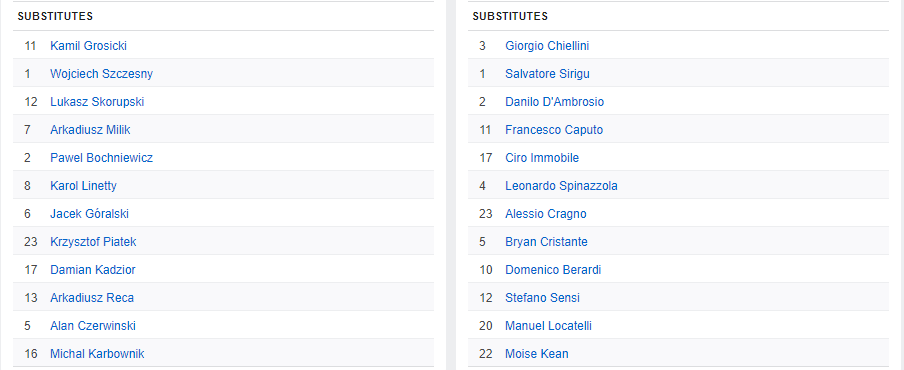
Task: Select Domenico Berardi name
Action: (553, 270)
